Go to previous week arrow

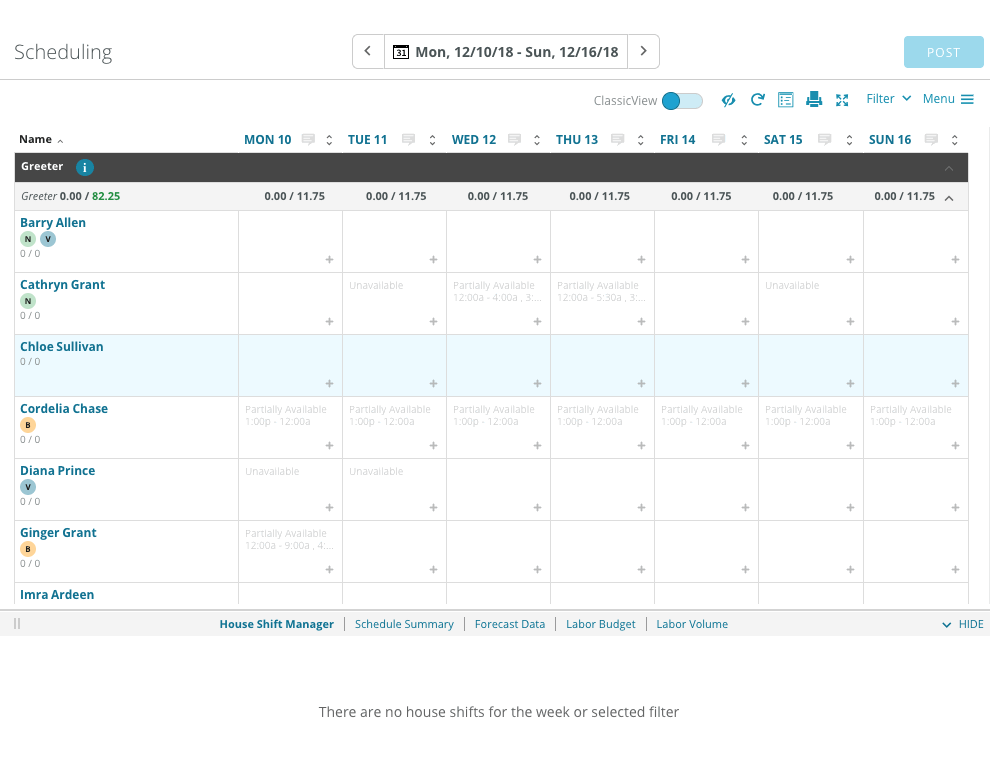tap(368, 52)
